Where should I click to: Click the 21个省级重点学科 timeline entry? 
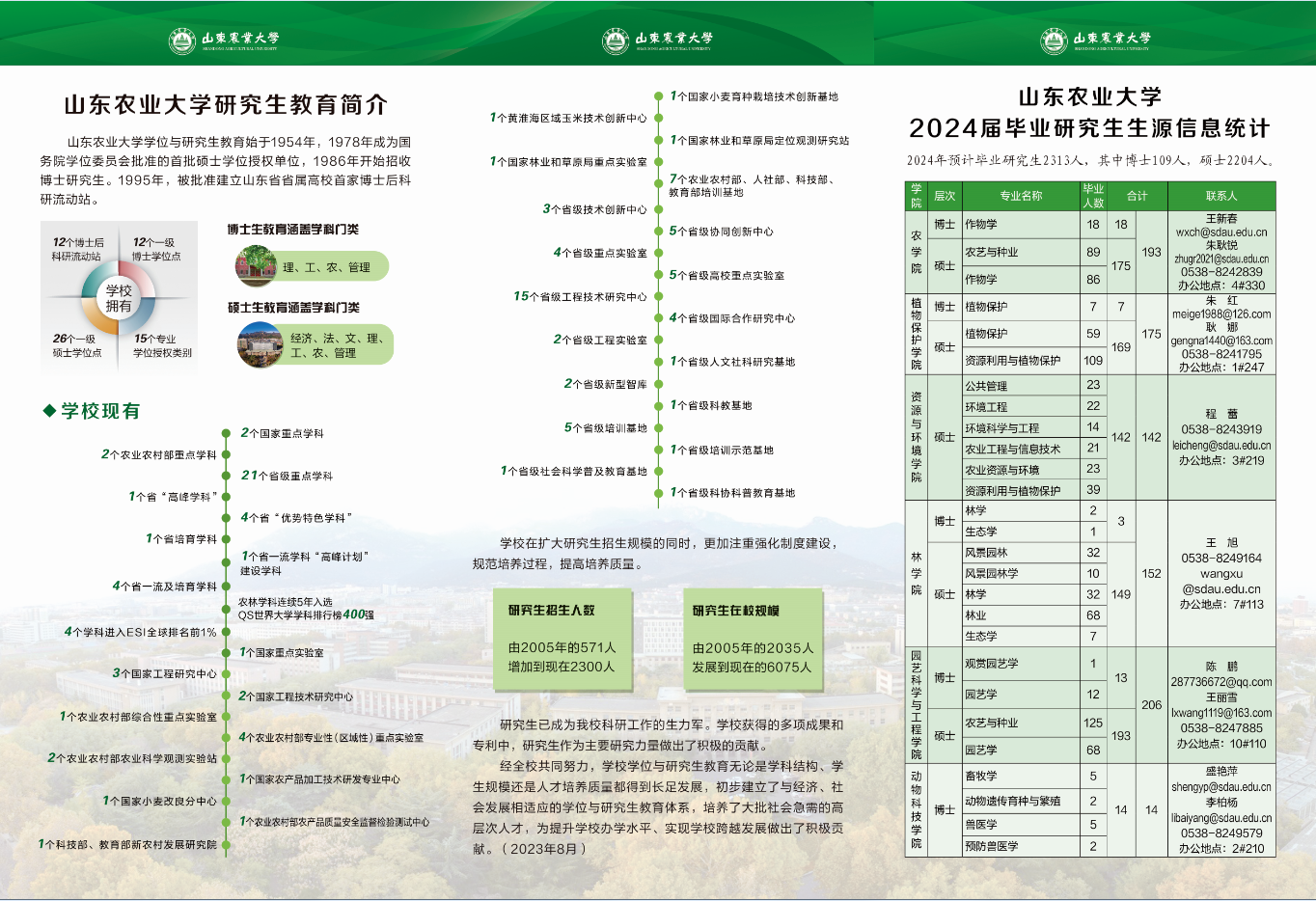point(287,476)
